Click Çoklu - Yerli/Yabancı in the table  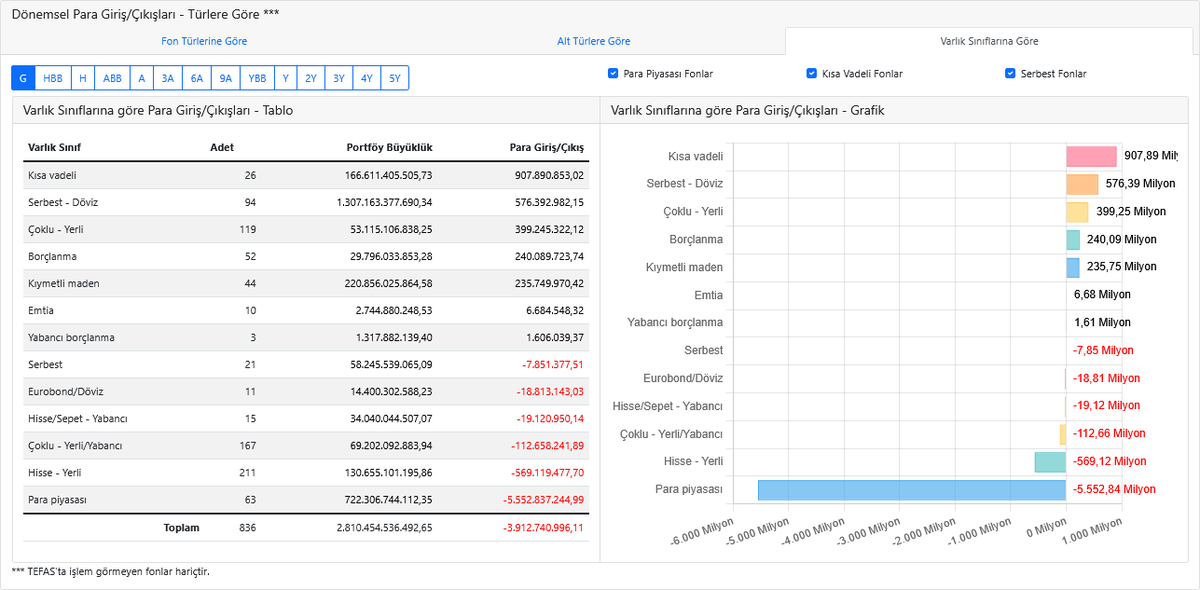pos(76,445)
